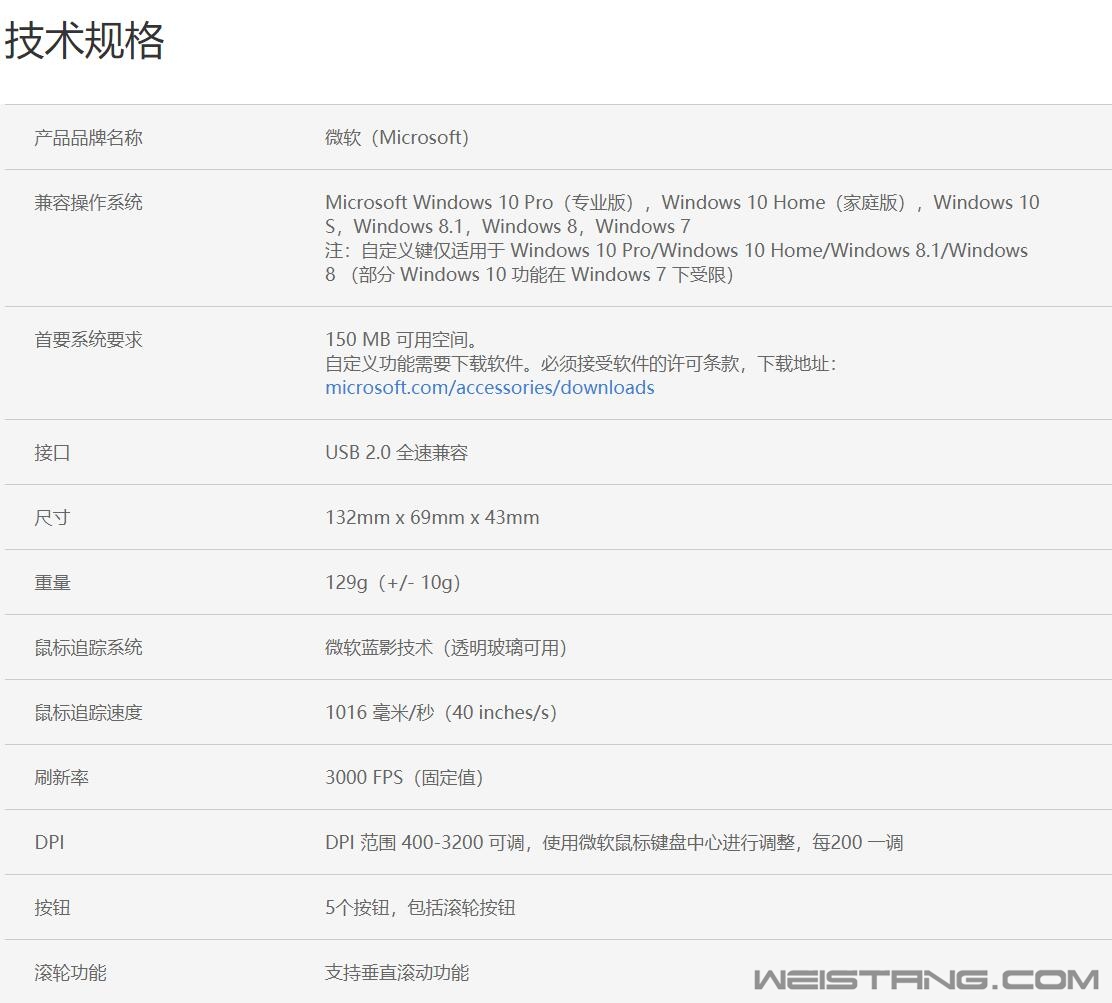1112x1003 pixels.
Task: Select the 重量 row label
Action: [52, 583]
